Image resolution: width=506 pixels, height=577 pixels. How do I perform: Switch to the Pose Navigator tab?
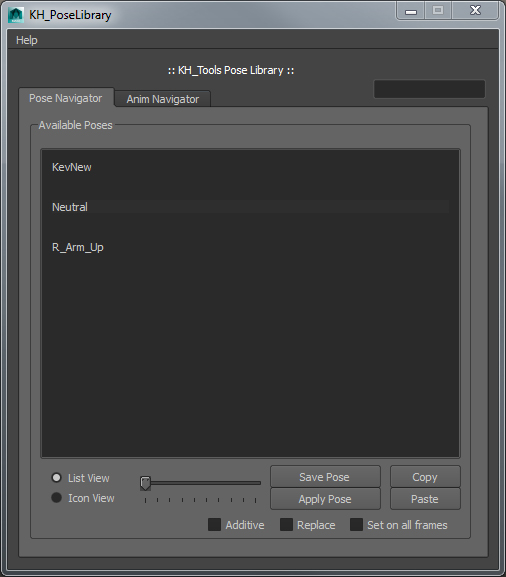point(66,98)
